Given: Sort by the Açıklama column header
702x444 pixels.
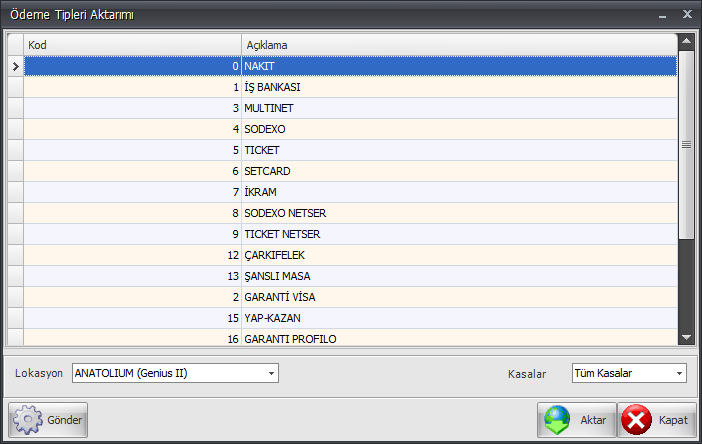Looking at the screenshot, I should coord(459,45).
